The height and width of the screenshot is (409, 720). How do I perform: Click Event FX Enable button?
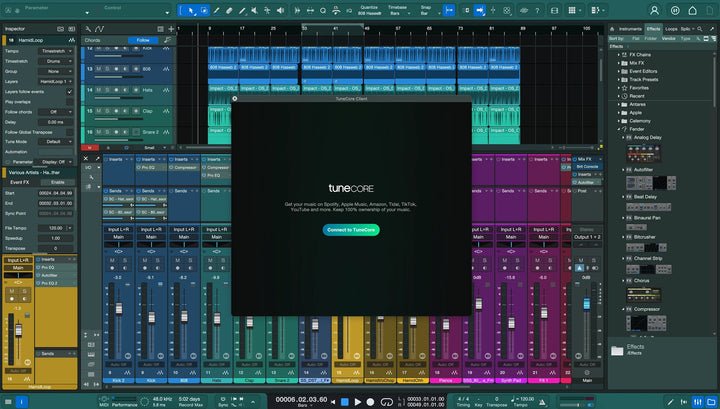click(57, 182)
